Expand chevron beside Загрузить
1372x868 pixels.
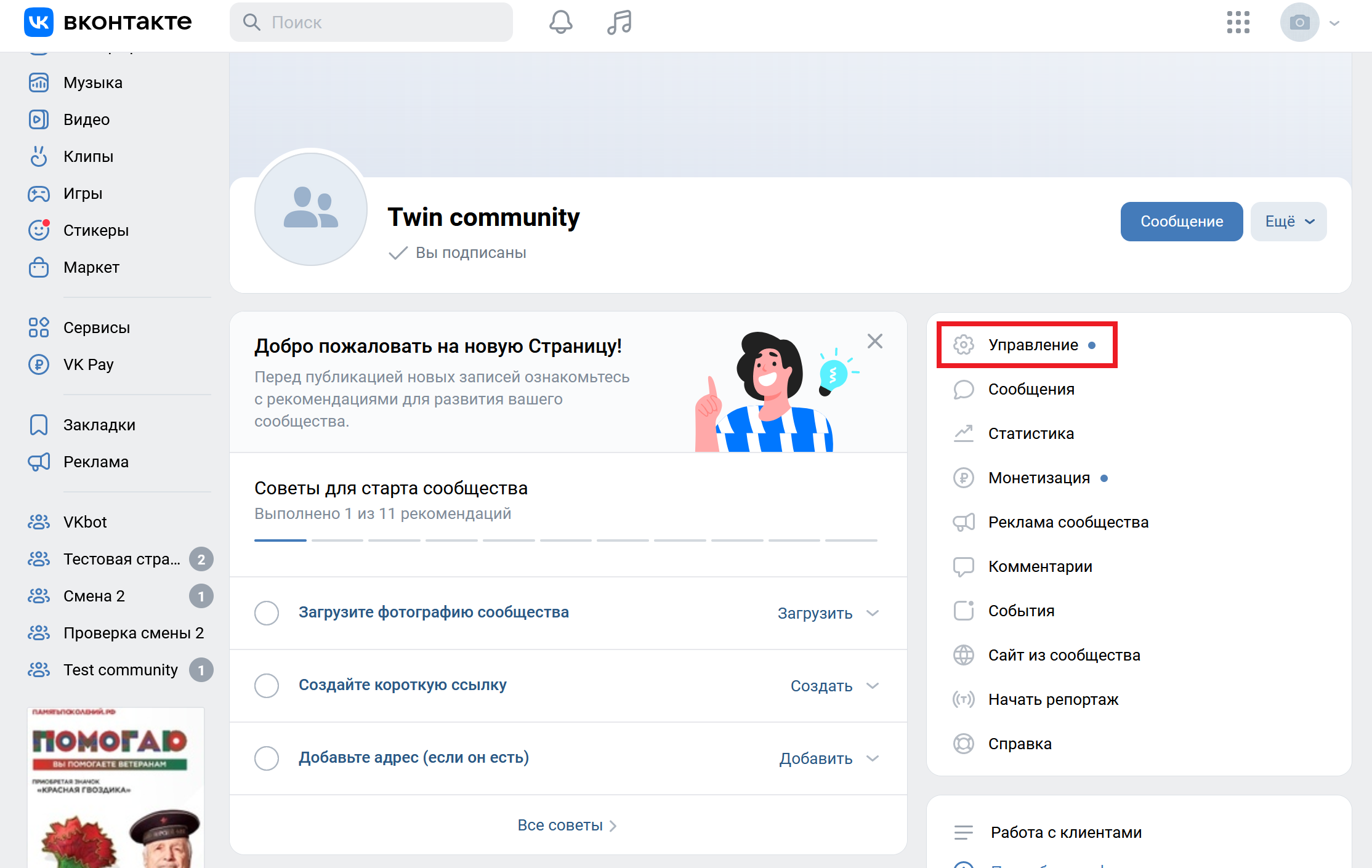click(873, 613)
